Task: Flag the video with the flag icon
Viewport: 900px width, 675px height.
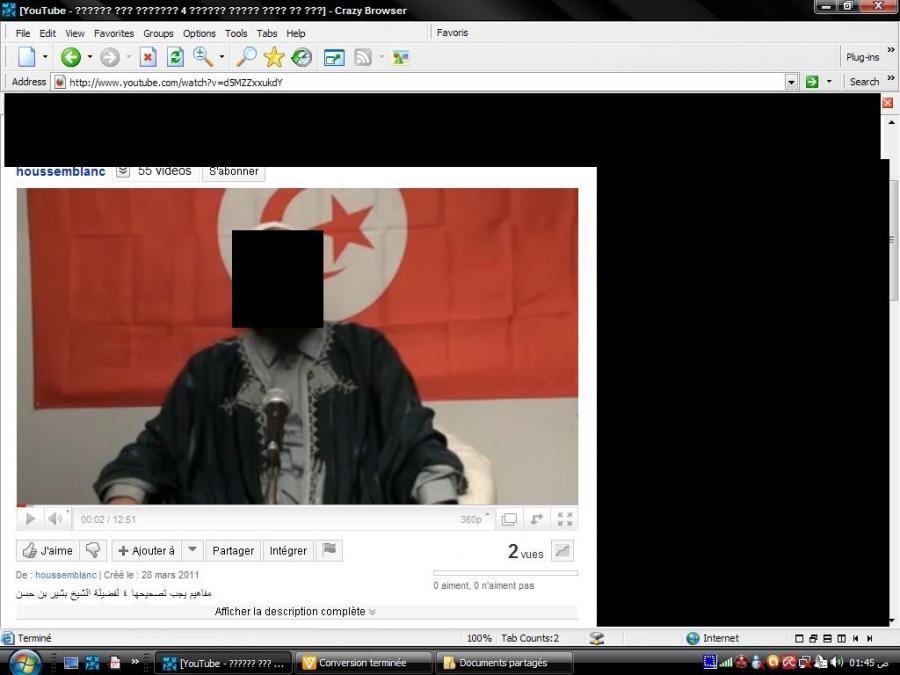Action: point(329,550)
